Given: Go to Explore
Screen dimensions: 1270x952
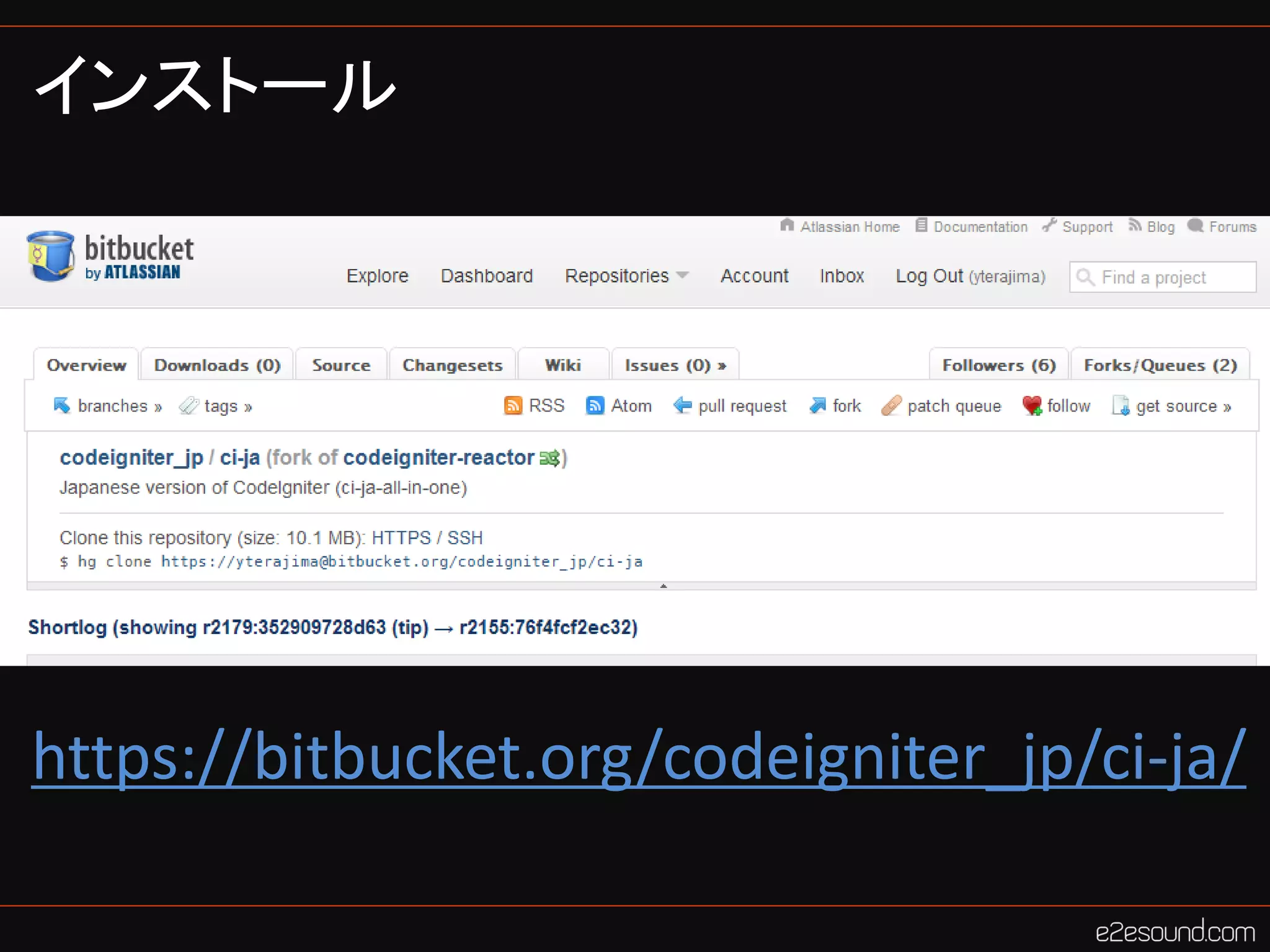Looking at the screenshot, I should (378, 276).
